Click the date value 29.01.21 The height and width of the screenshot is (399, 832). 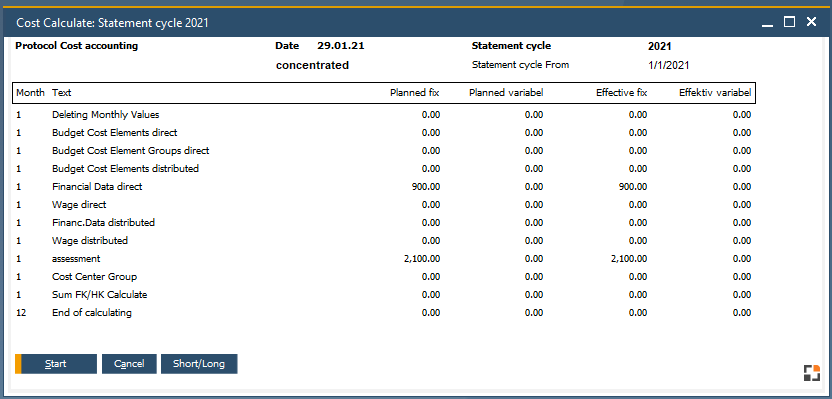tap(341, 46)
